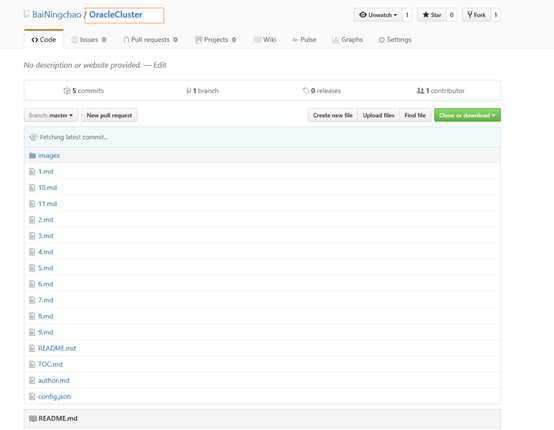Fork the OracleCluster repository
The height and width of the screenshot is (430, 554).
(x=476, y=15)
